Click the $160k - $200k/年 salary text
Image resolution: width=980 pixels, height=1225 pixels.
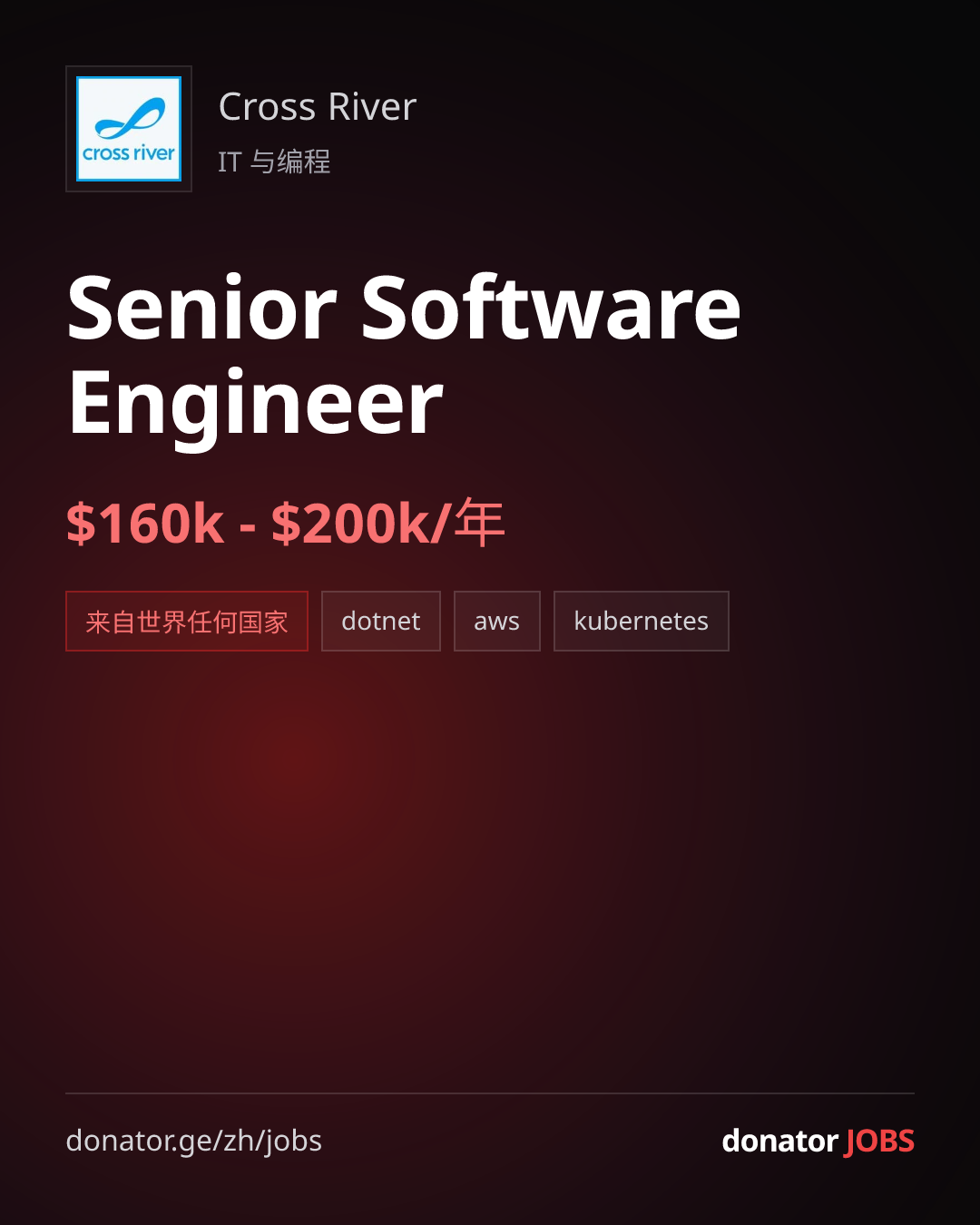[x=285, y=524]
